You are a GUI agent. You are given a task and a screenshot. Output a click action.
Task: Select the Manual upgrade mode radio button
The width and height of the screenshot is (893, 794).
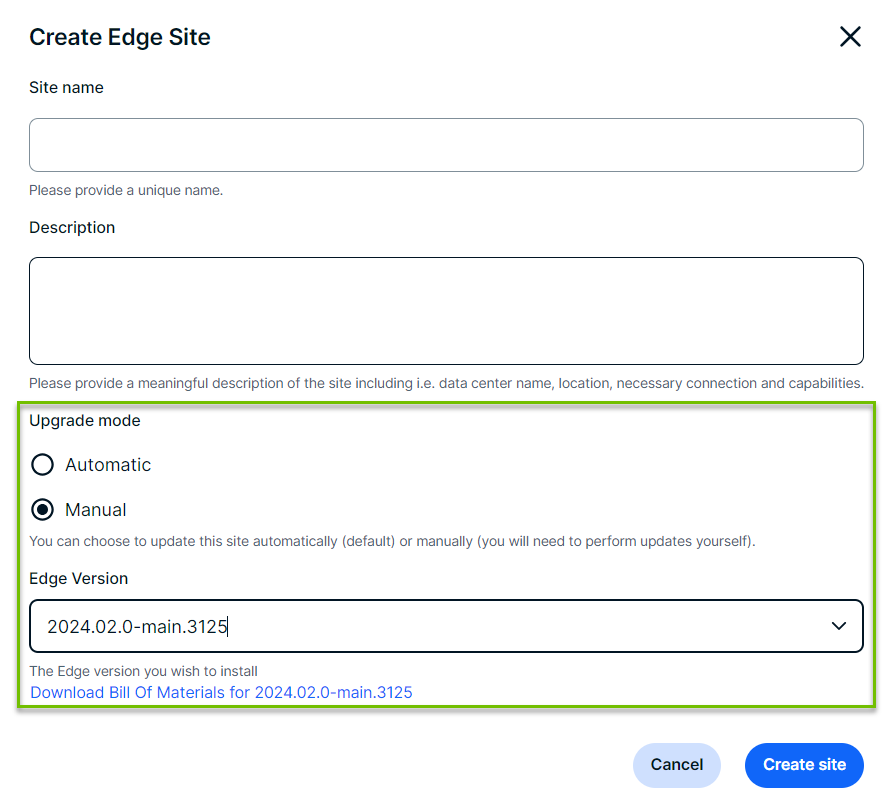tap(43, 510)
